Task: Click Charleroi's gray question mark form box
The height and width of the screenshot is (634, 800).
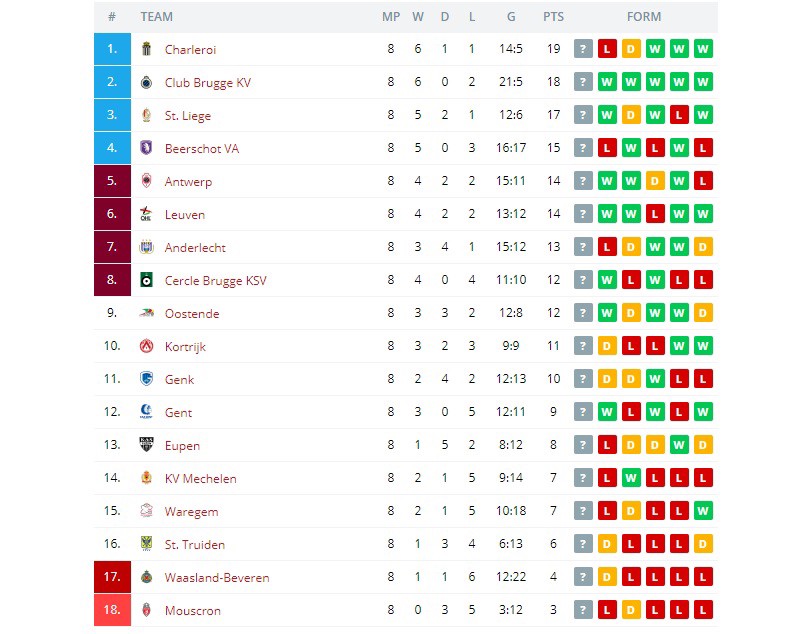Action: (x=583, y=49)
